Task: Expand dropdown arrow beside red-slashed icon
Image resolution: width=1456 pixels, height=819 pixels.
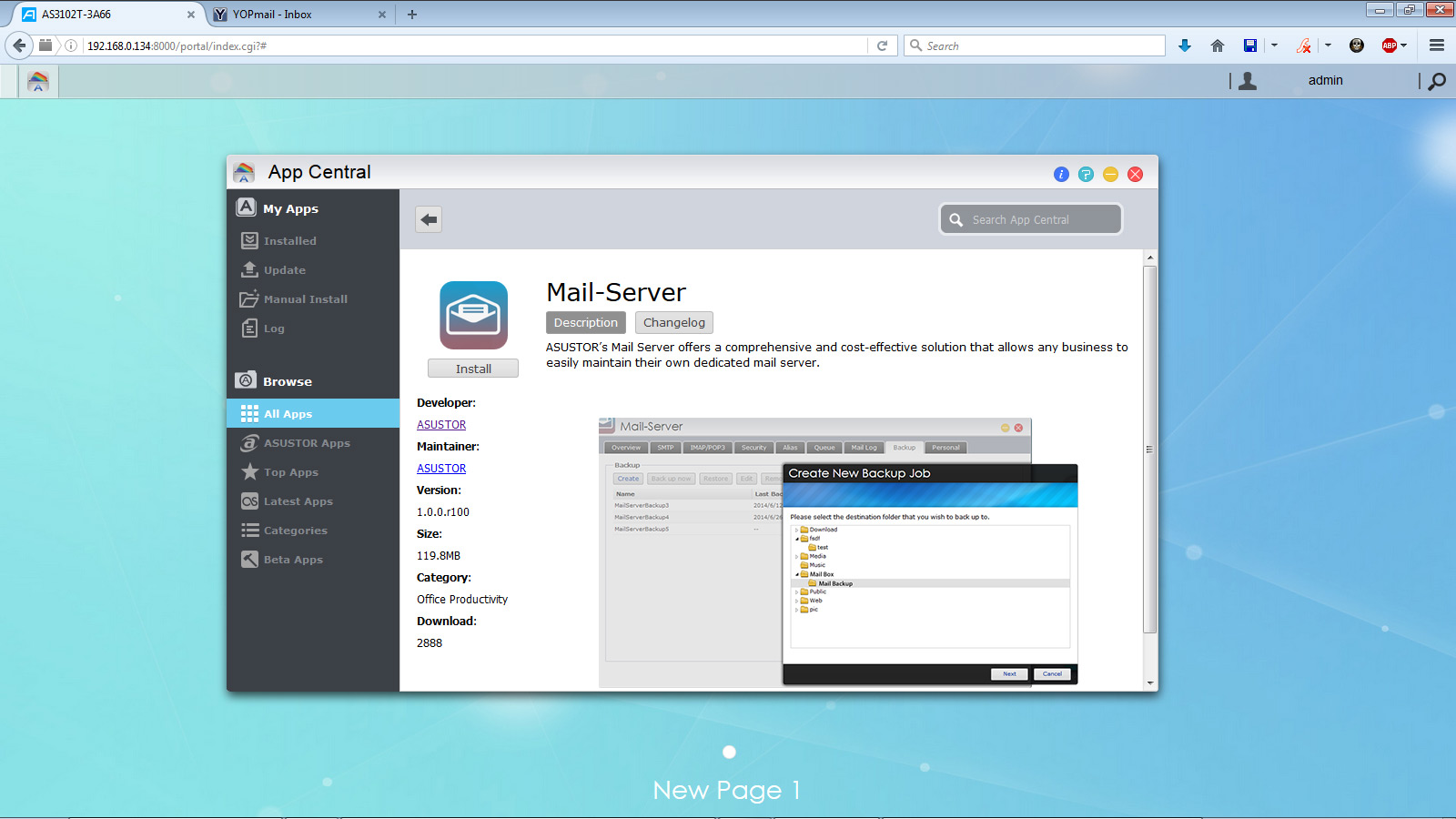Action: pyautogui.click(x=1328, y=45)
